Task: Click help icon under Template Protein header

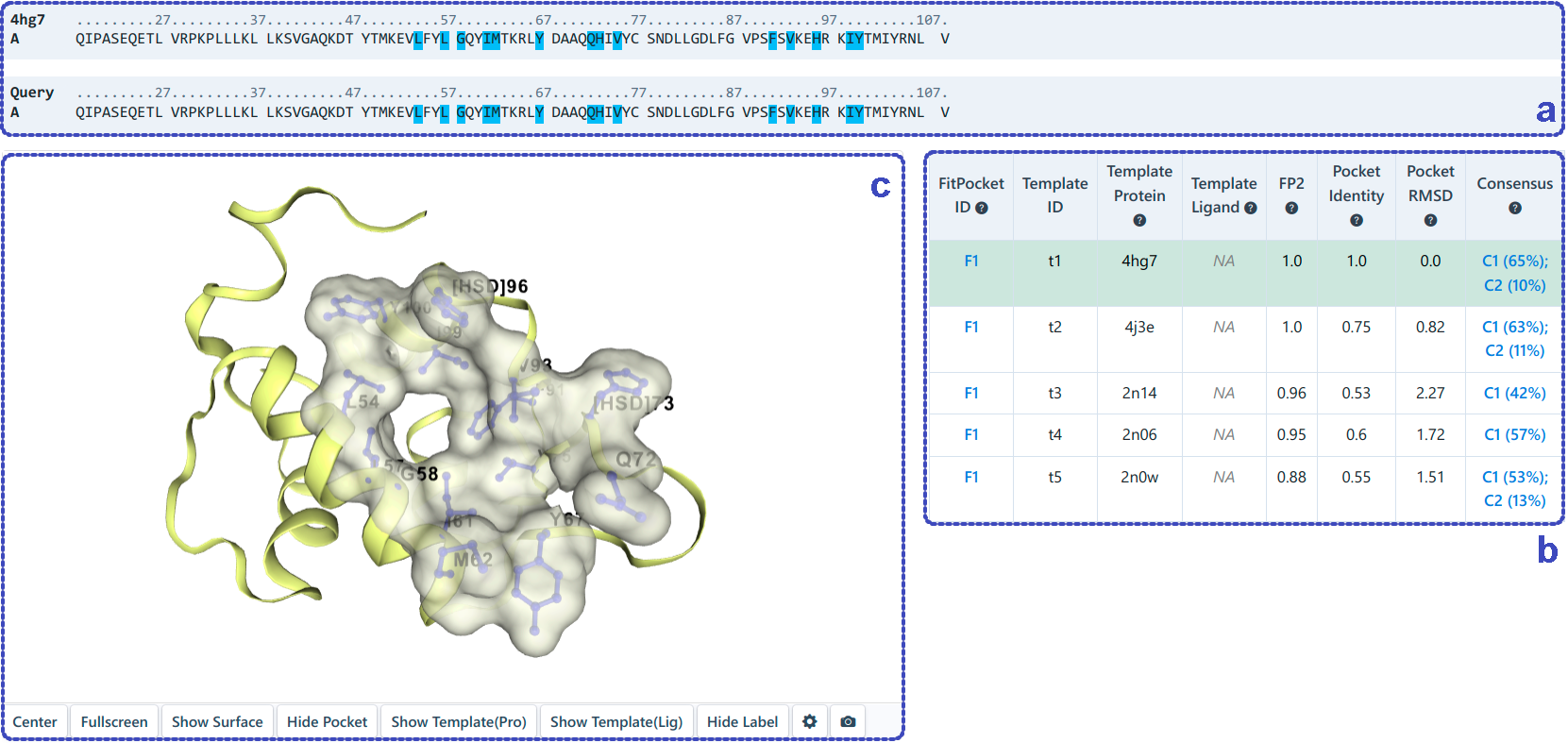Action: click(x=1139, y=220)
